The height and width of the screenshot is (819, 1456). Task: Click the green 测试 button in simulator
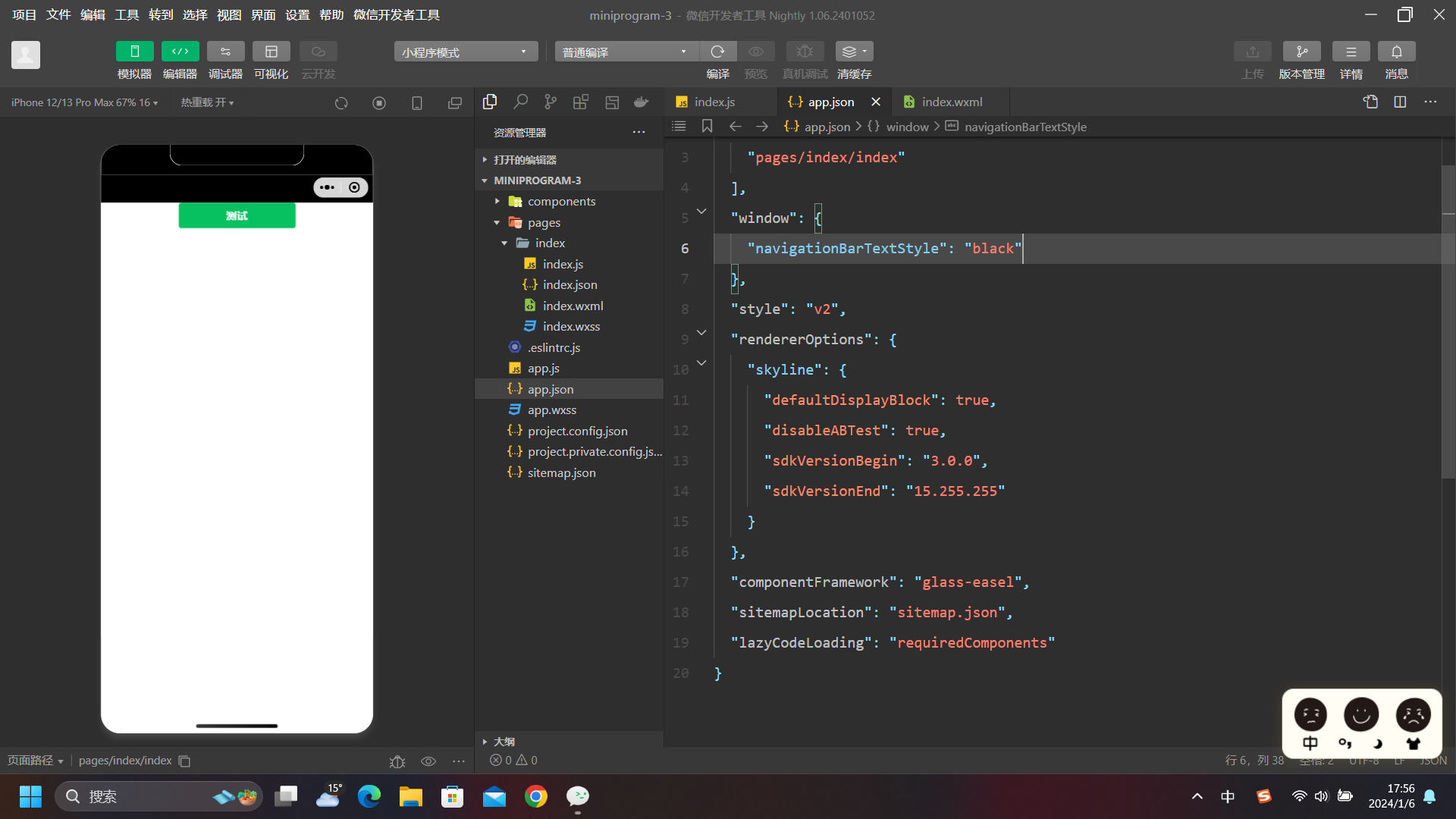click(237, 215)
